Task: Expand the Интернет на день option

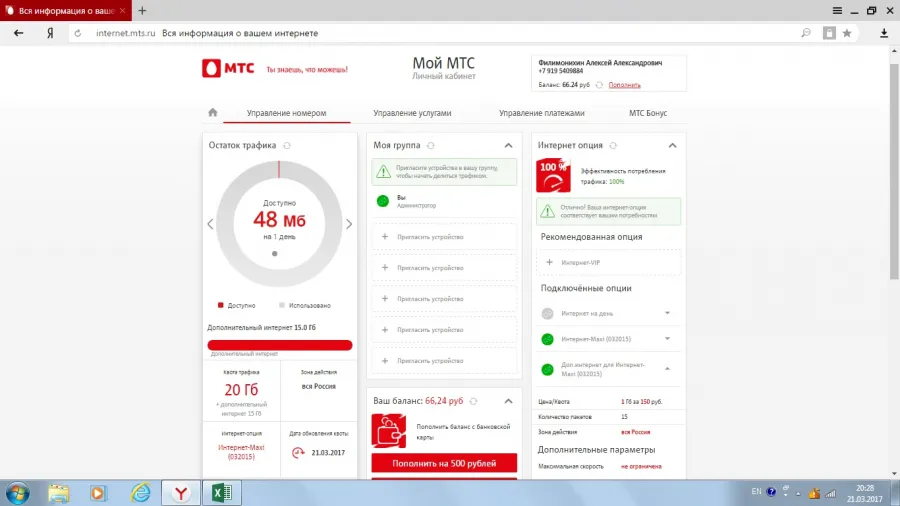Action: pyautogui.click(x=668, y=313)
